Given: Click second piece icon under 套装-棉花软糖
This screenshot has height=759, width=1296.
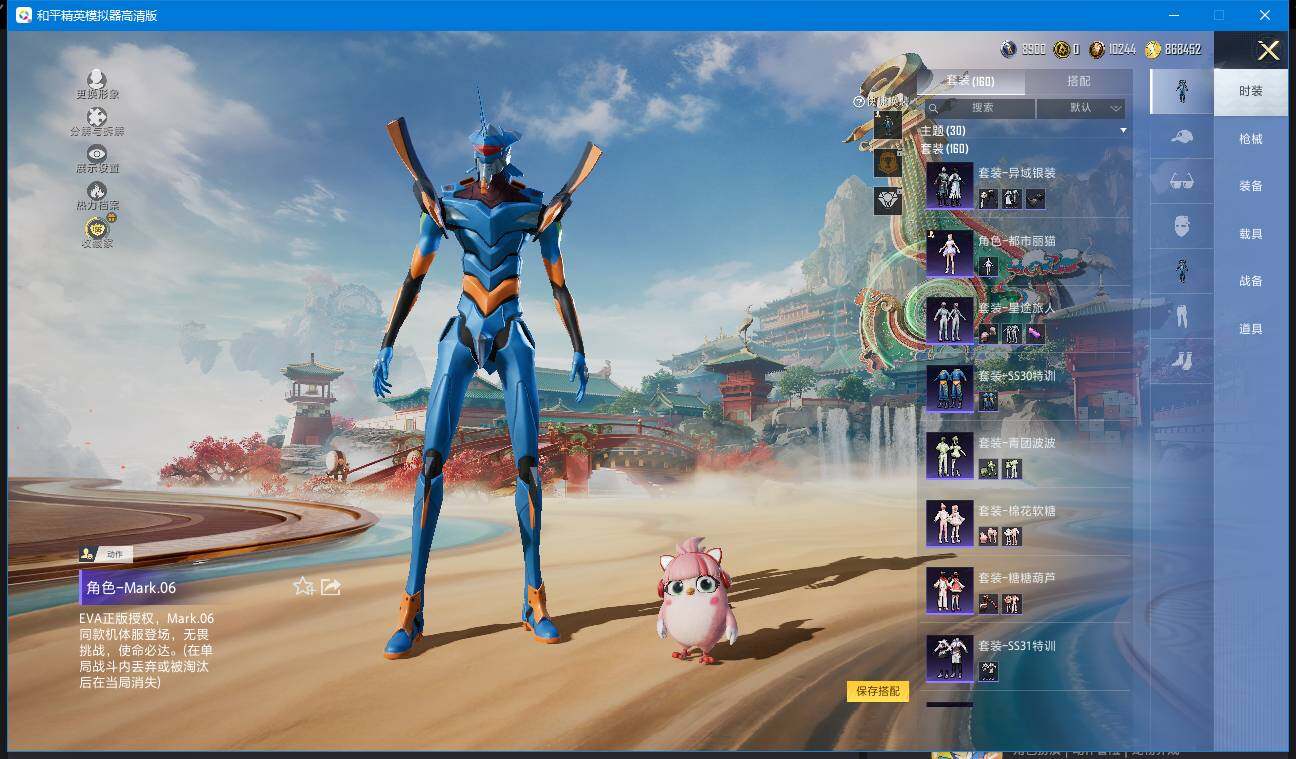Looking at the screenshot, I should point(1012,537).
